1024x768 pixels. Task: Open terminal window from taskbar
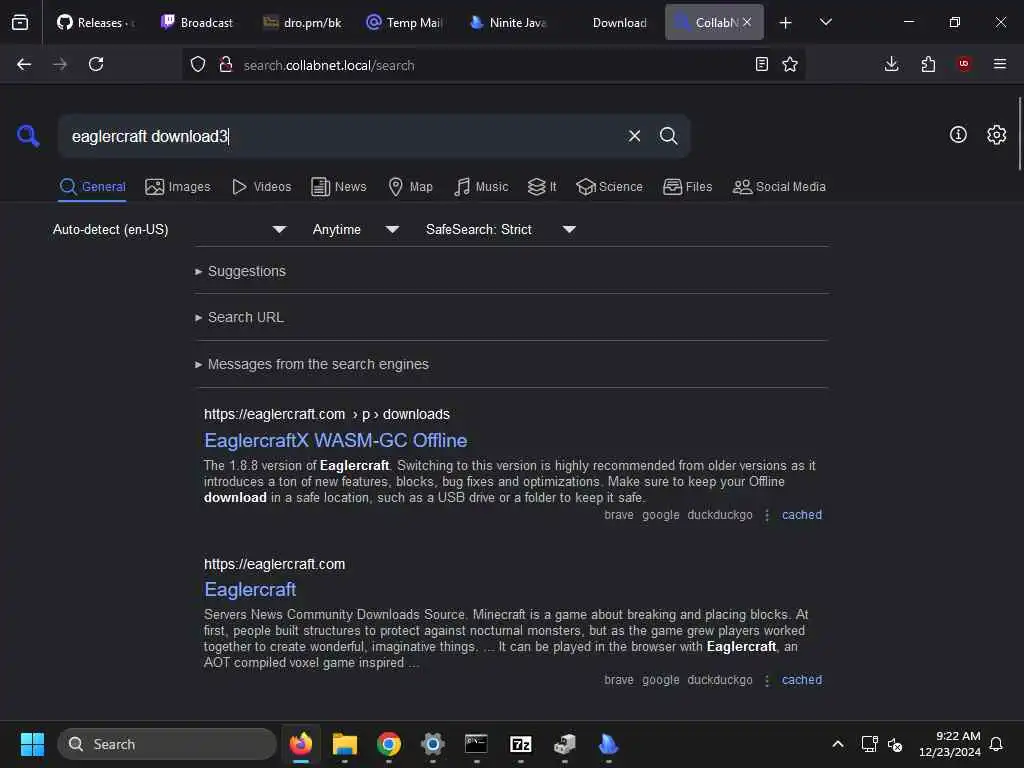(x=476, y=744)
